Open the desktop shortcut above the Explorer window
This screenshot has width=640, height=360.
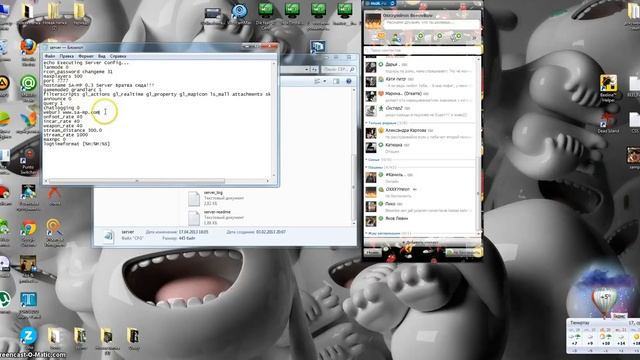318,47
